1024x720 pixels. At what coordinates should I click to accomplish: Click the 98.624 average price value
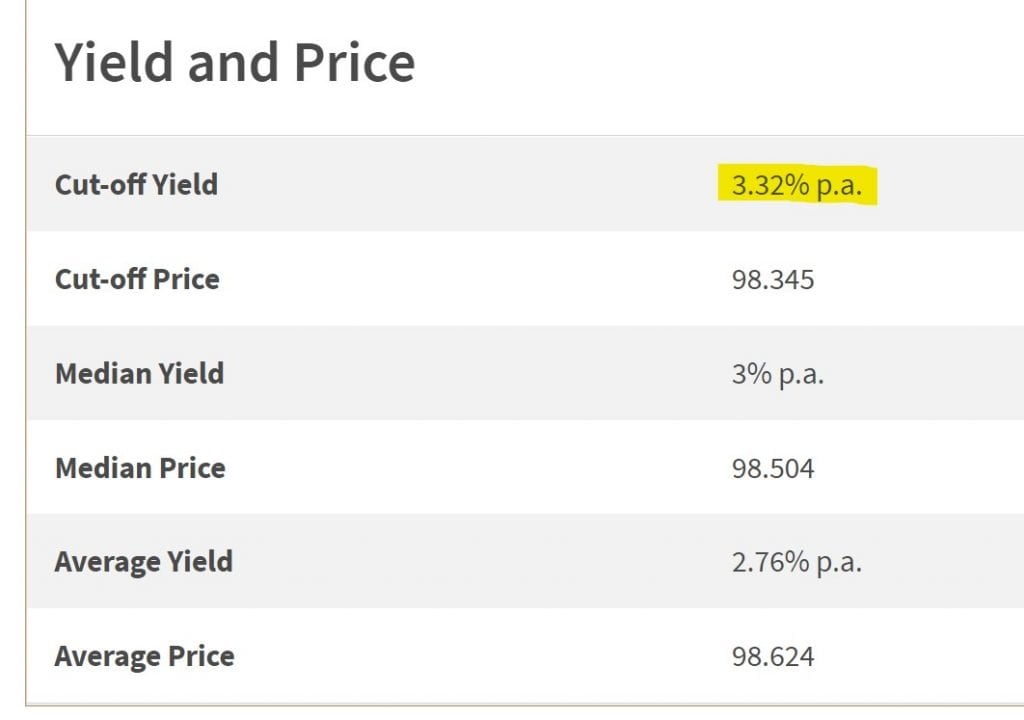(x=773, y=657)
